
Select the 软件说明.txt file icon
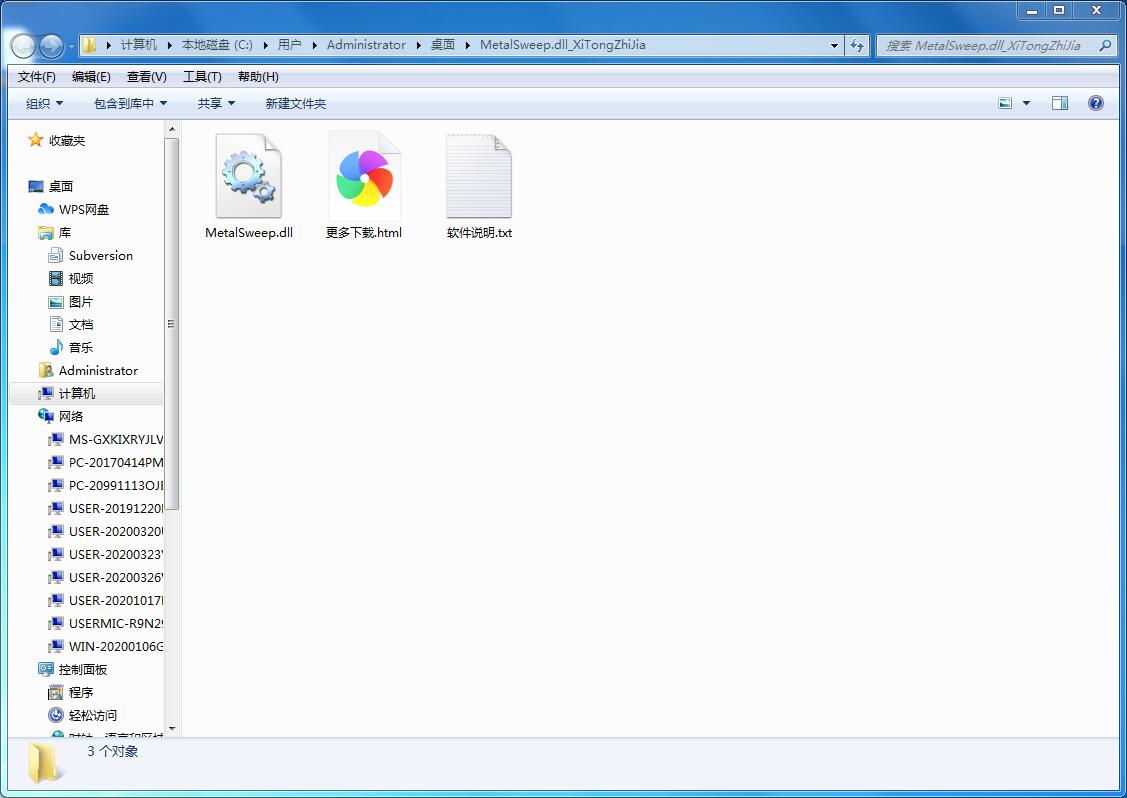tap(479, 176)
